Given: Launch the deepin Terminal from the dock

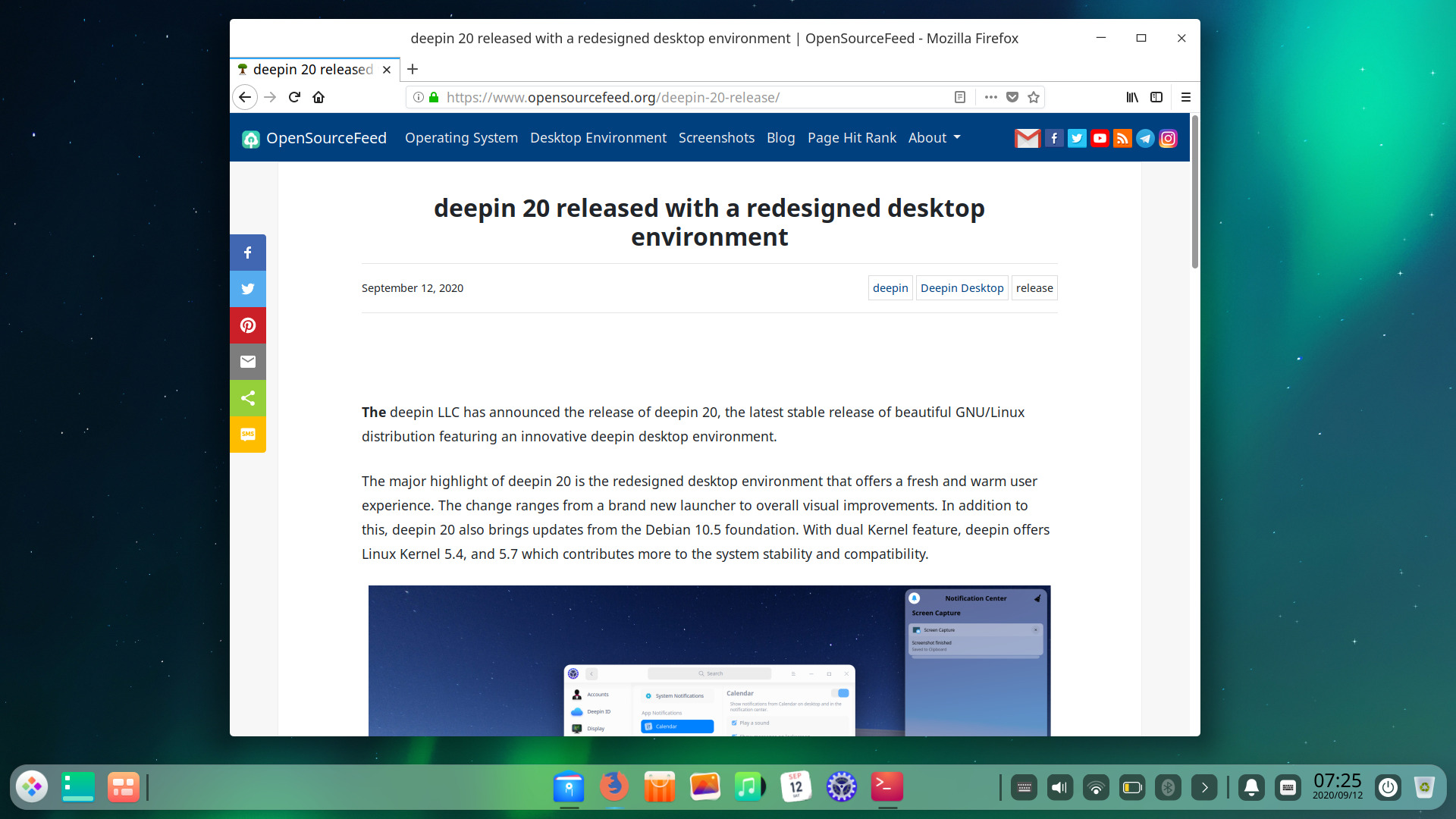Looking at the screenshot, I should [x=887, y=787].
